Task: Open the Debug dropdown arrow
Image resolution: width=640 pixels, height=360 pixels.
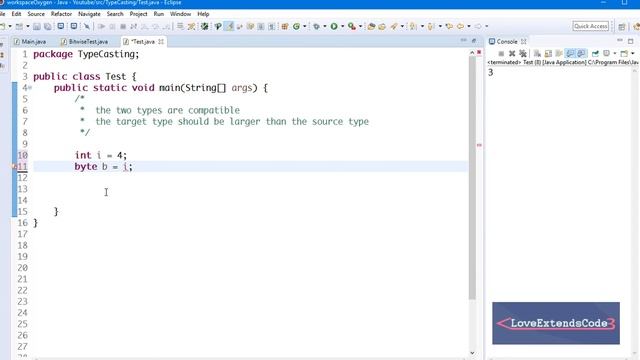Action: (x=325, y=27)
